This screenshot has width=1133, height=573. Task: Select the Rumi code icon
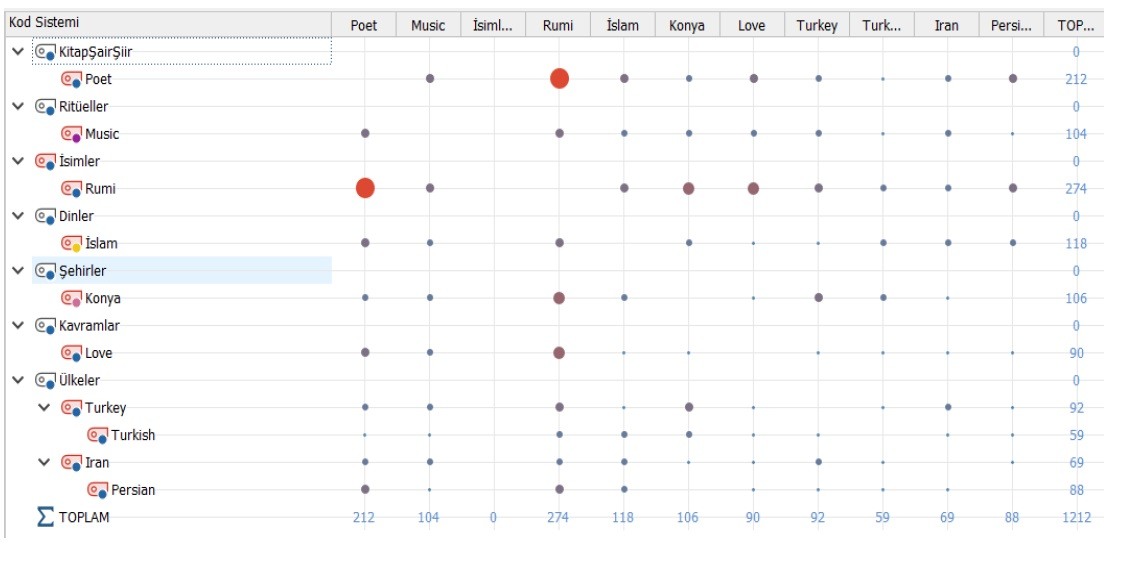pos(71,189)
